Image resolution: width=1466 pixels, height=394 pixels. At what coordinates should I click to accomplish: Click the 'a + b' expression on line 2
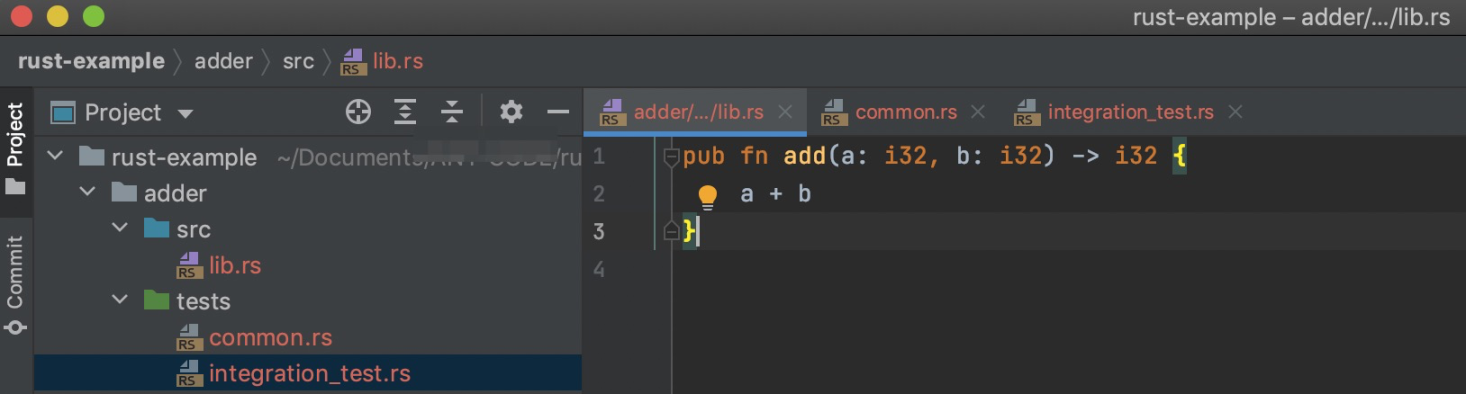pos(775,194)
